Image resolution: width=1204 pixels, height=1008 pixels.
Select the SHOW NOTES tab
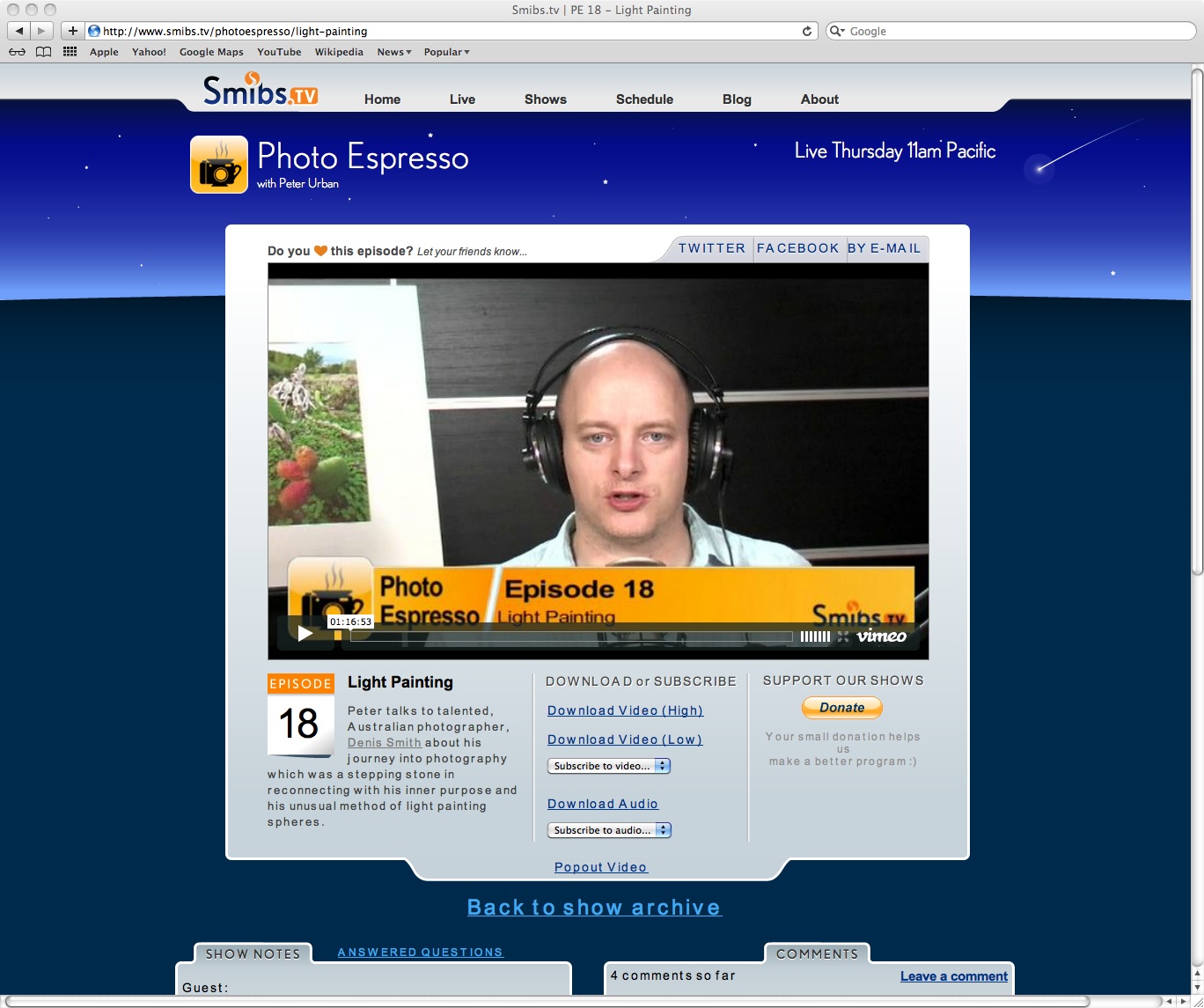pos(253,953)
